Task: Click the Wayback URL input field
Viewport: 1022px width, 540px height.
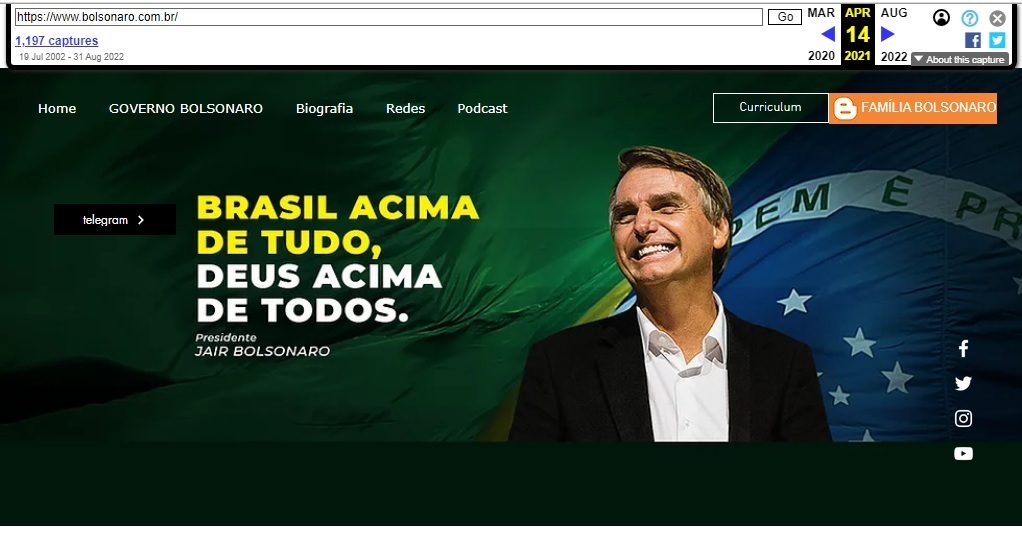Action: tap(388, 17)
